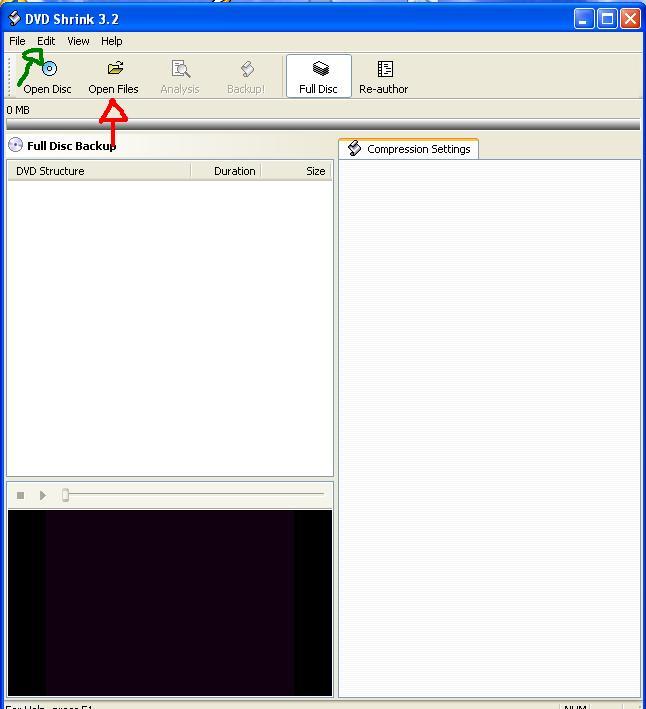Screen dimensions: 646x709
Task: Sort by the Duration column header
Action: [226, 171]
